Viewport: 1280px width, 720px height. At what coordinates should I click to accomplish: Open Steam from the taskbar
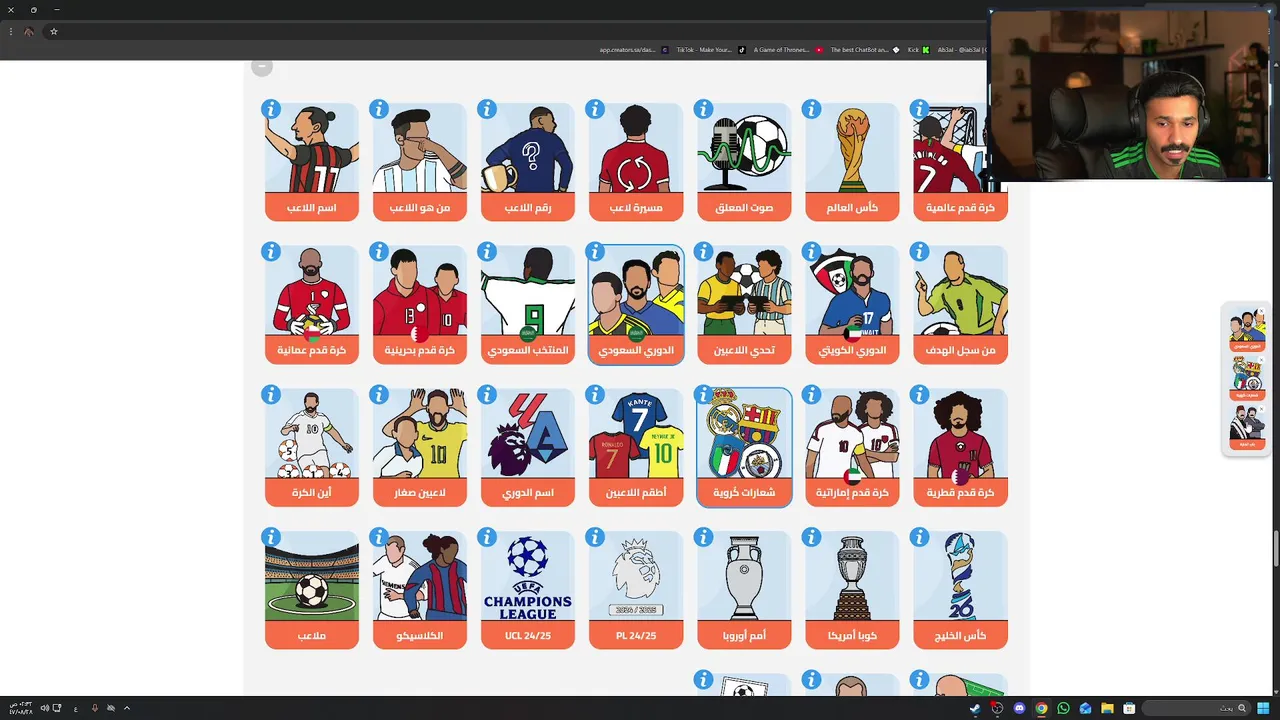tap(975, 708)
